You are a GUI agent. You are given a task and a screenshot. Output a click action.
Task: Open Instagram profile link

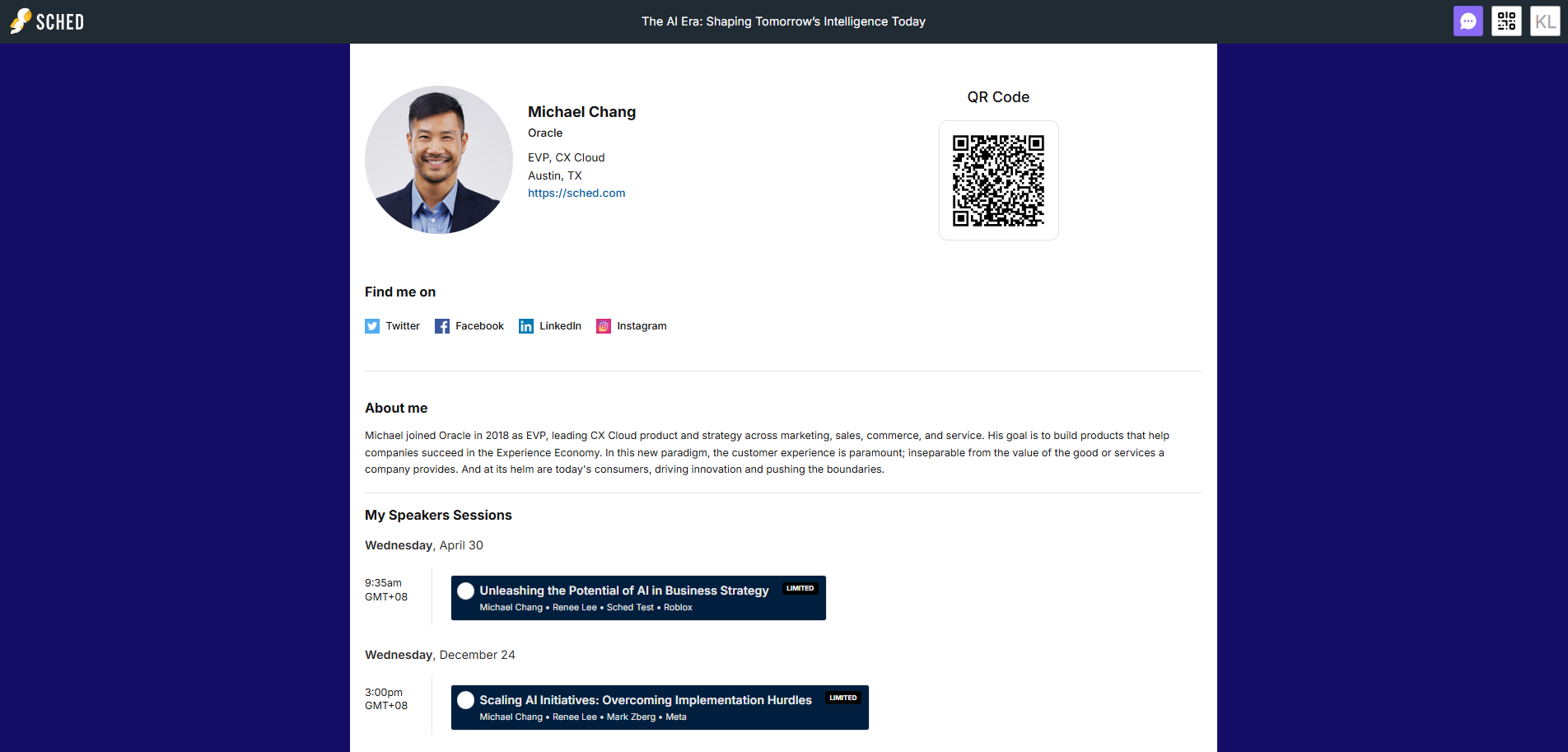(642, 326)
